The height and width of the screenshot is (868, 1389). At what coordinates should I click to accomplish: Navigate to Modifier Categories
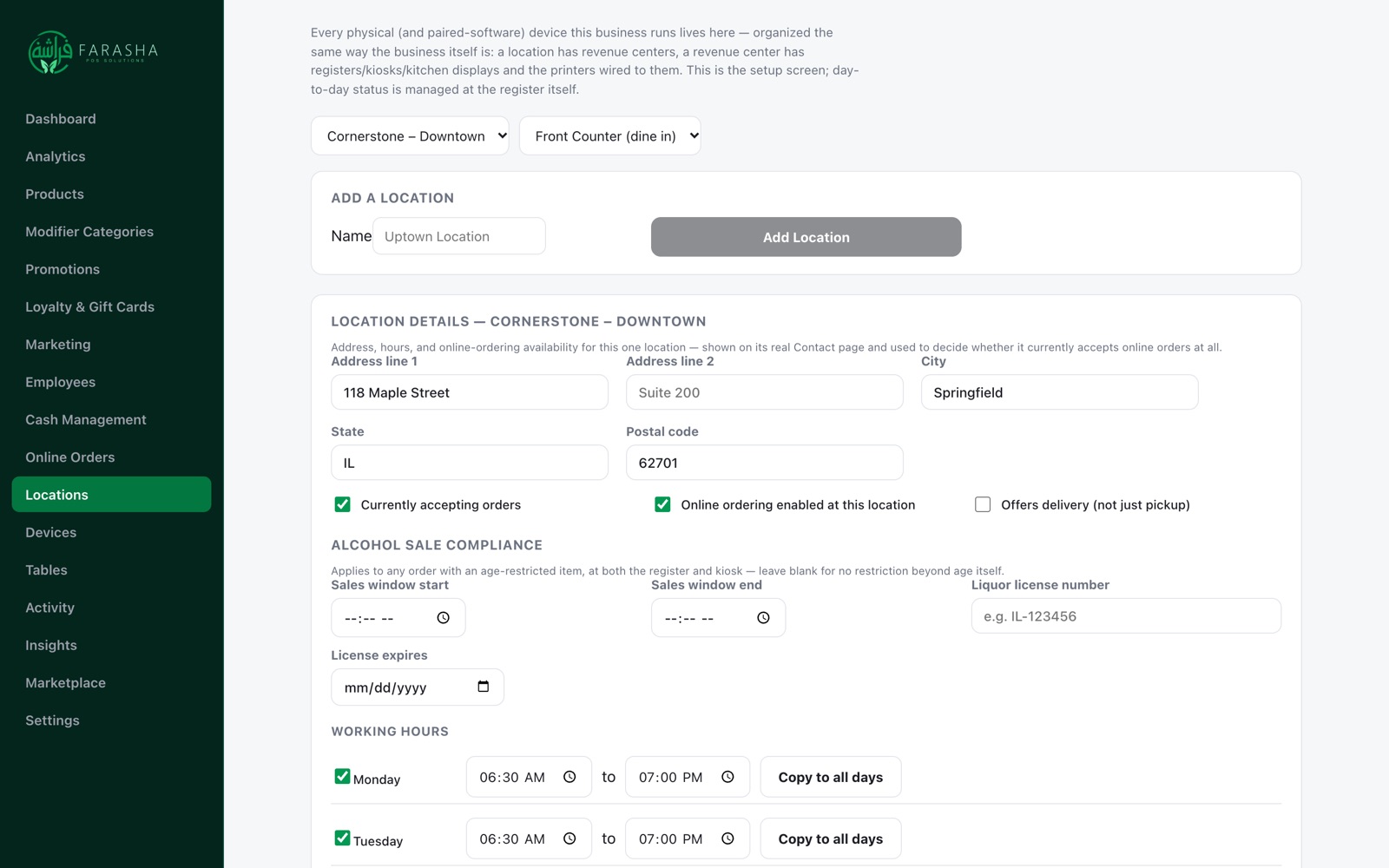pyautogui.click(x=112, y=232)
